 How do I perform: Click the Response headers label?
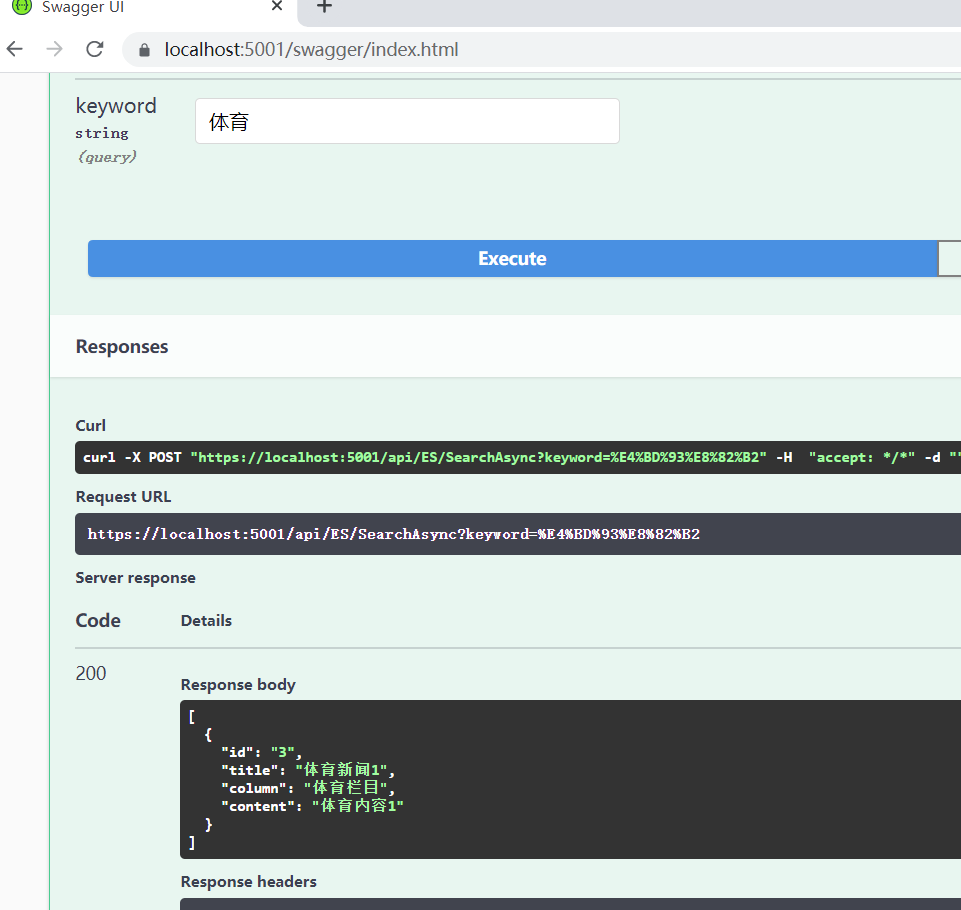point(248,881)
